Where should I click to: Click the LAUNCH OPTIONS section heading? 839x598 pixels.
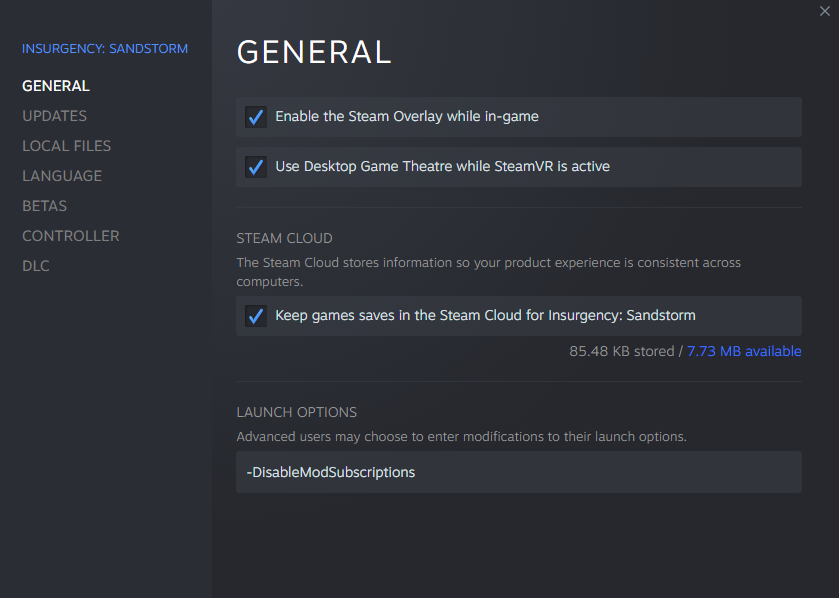pos(296,412)
